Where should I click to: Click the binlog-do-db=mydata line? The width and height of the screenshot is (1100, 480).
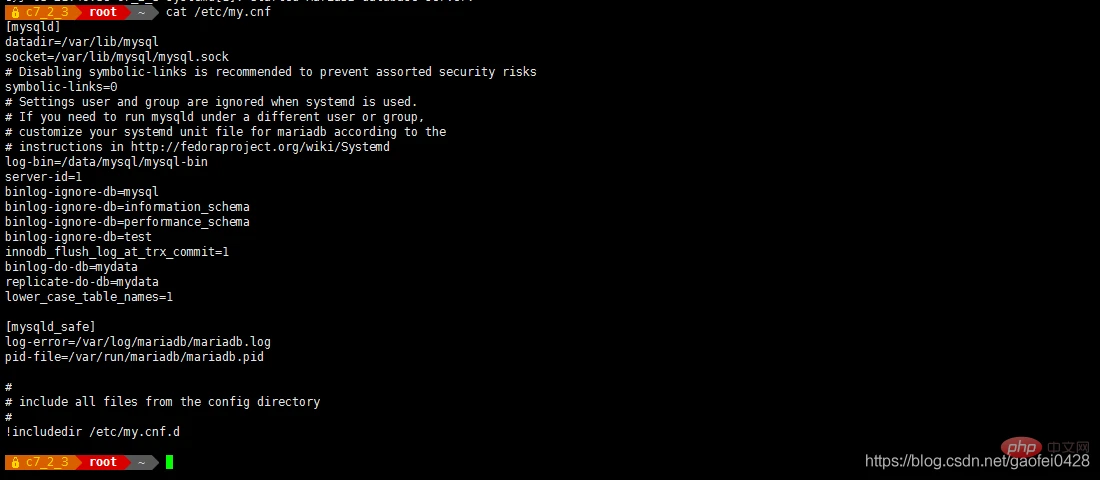71,267
